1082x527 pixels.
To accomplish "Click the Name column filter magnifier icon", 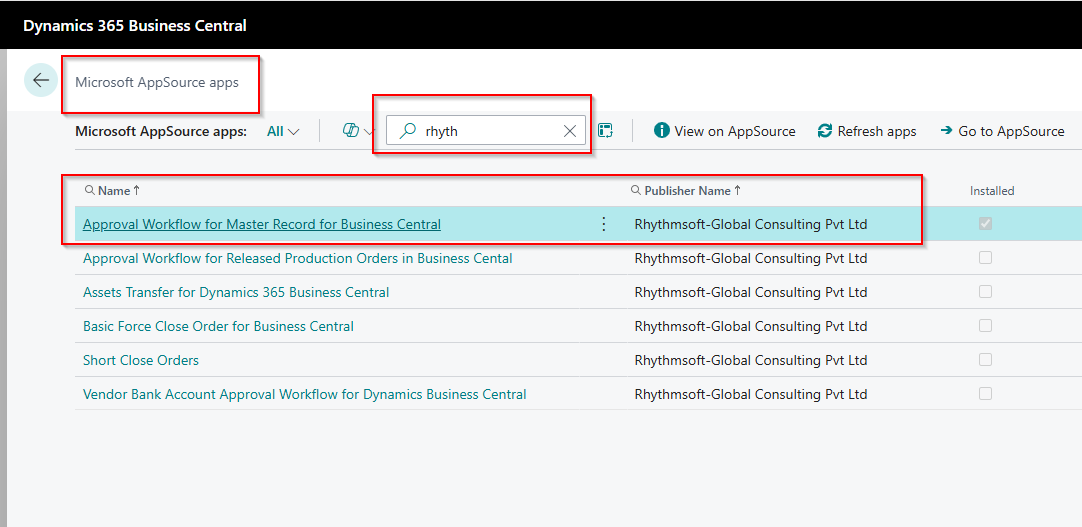I will pos(89,190).
